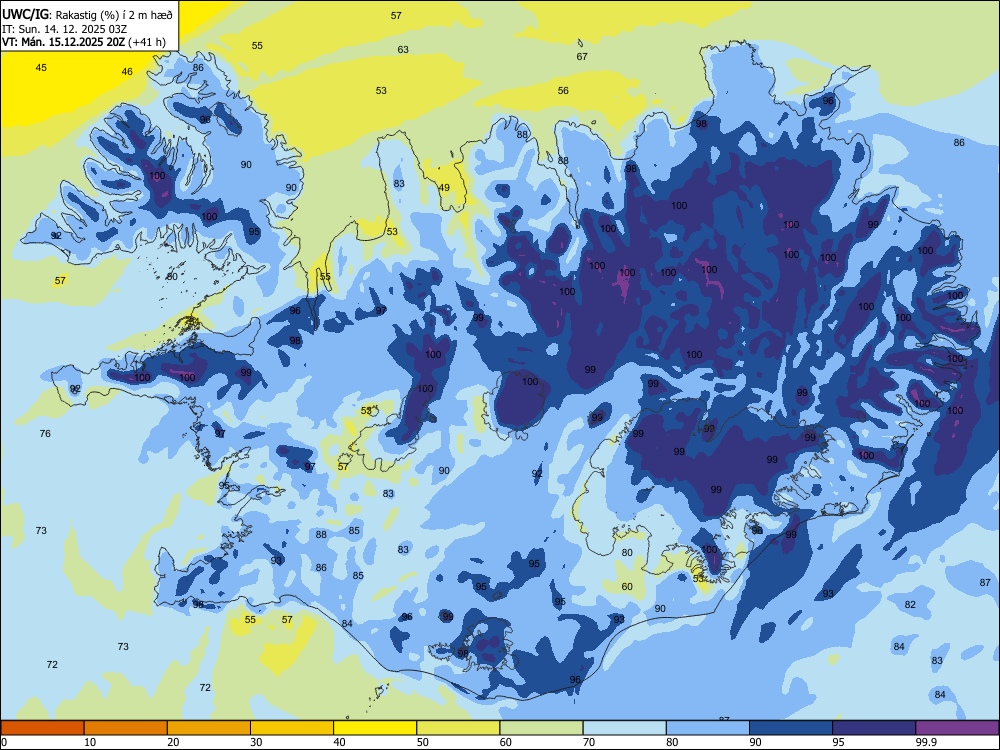The width and height of the screenshot is (1000, 750).
Task: Choose the 30–40 amber legend swatch
Action: pos(292,728)
